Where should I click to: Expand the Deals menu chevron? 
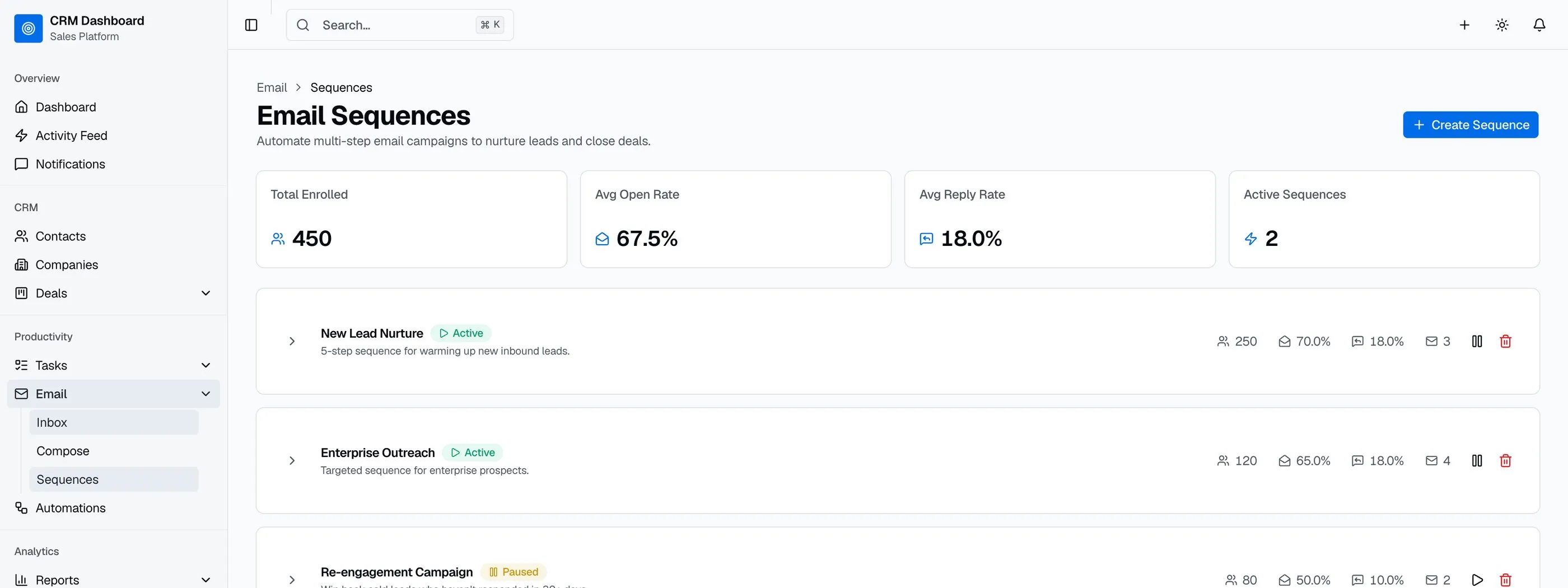[x=206, y=293]
